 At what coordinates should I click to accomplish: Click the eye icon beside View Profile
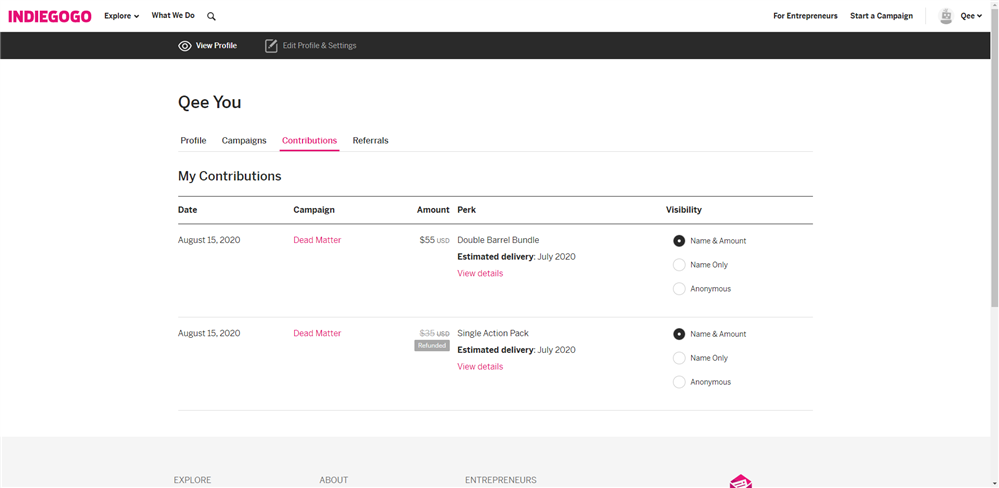tap(185, 46)
